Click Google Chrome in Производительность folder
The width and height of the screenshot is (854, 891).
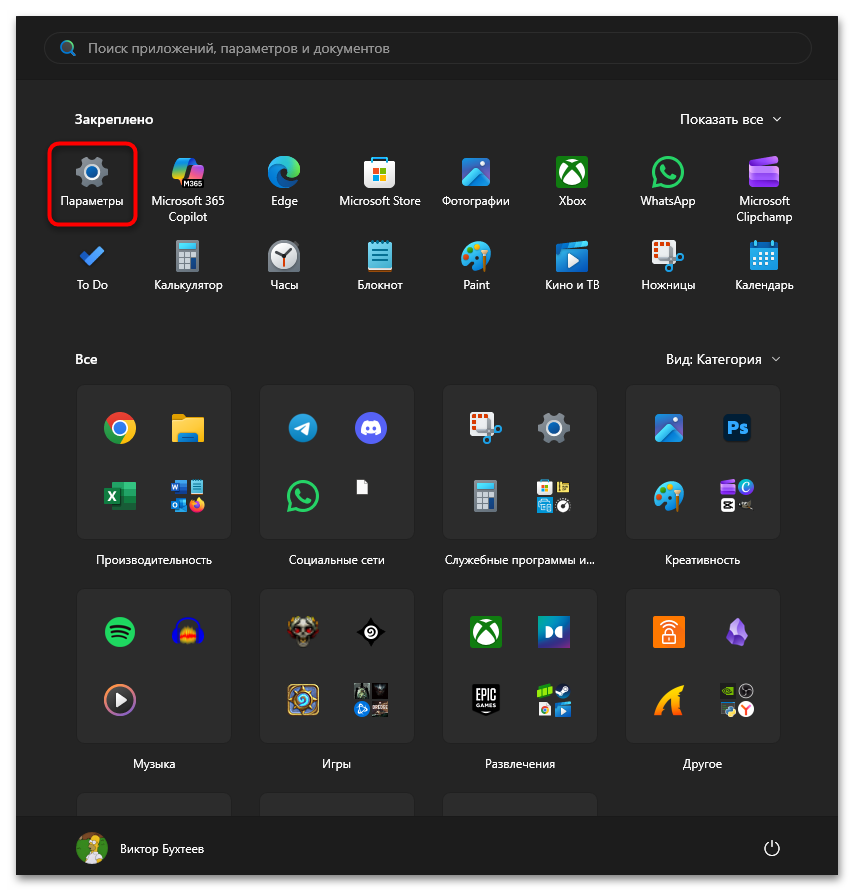coord(120,429)
